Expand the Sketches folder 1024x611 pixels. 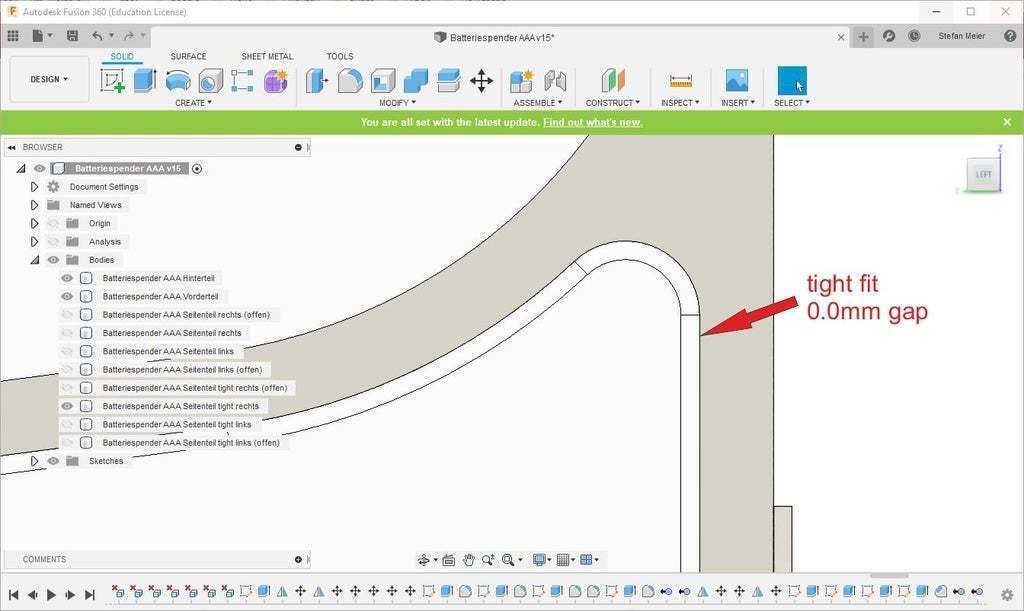pyautogui.click(x=35, y=461)
